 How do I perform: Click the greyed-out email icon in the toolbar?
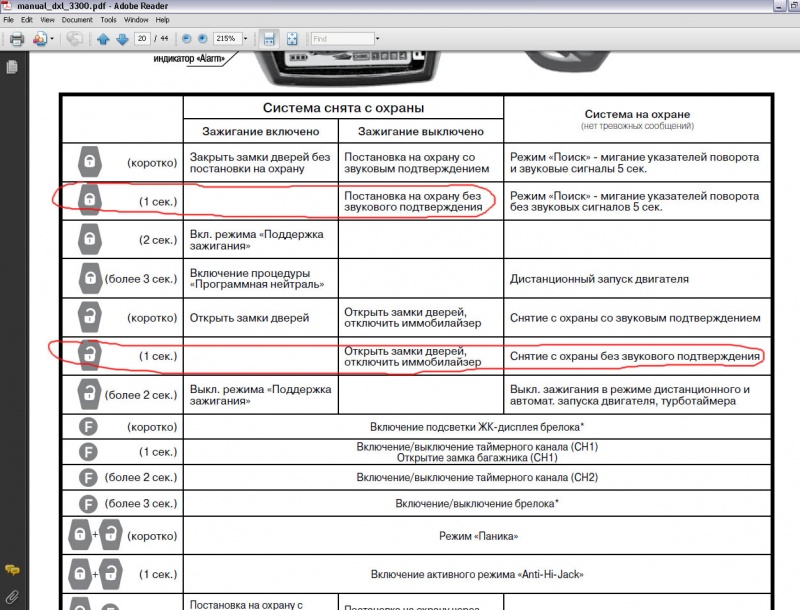(x=74, y=39)
